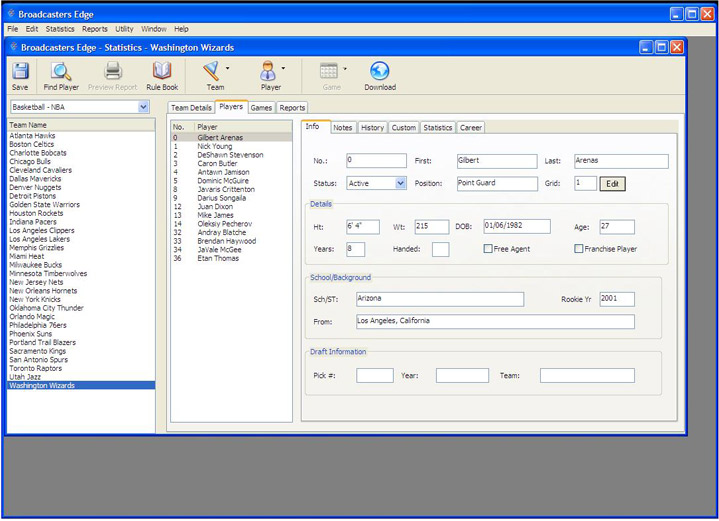Expand the Player toolbar dropdown arrow
The image size is (719, 521).
click(283, 68)
